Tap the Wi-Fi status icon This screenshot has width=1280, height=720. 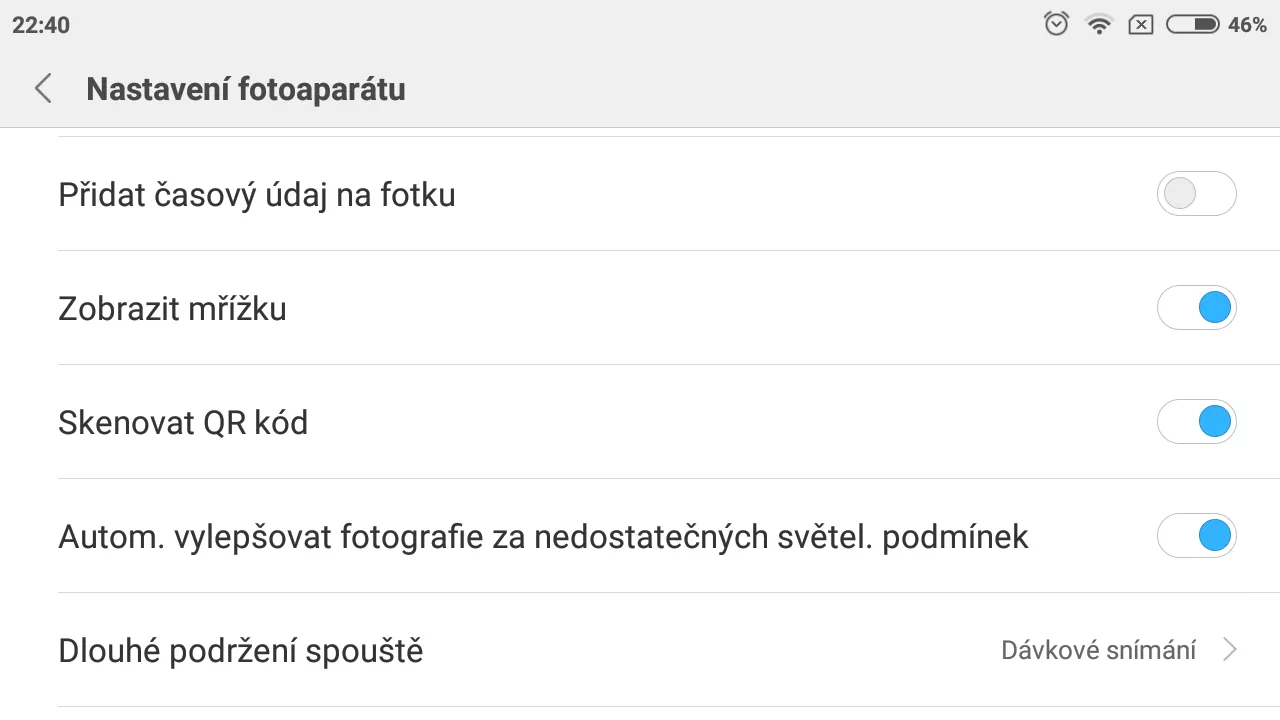click(x=1100, y=25)
